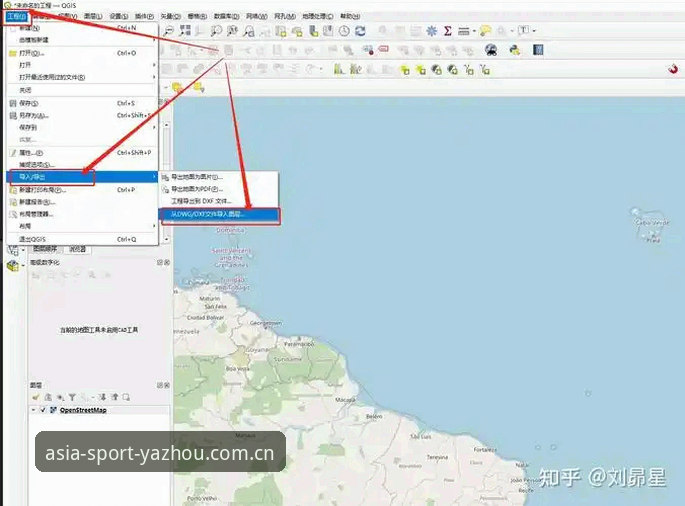Click the filter legend funnel icon
The height and width of the screenshot is (506, 685).
point(72,397)
